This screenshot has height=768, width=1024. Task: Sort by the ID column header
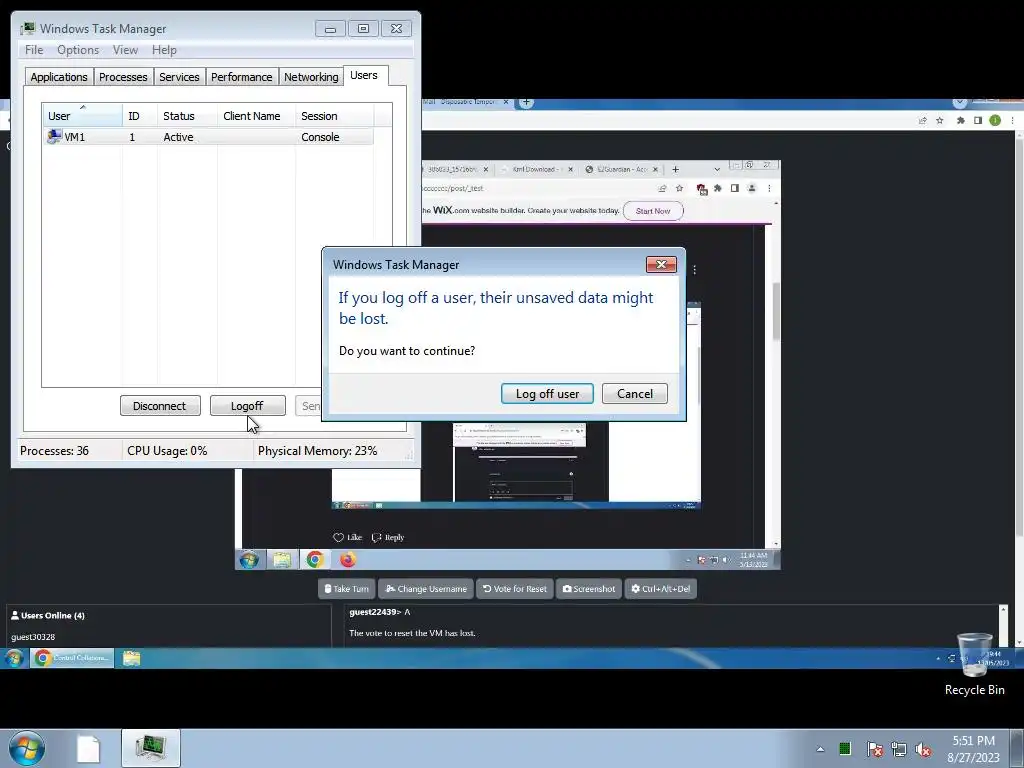(139, 116)
